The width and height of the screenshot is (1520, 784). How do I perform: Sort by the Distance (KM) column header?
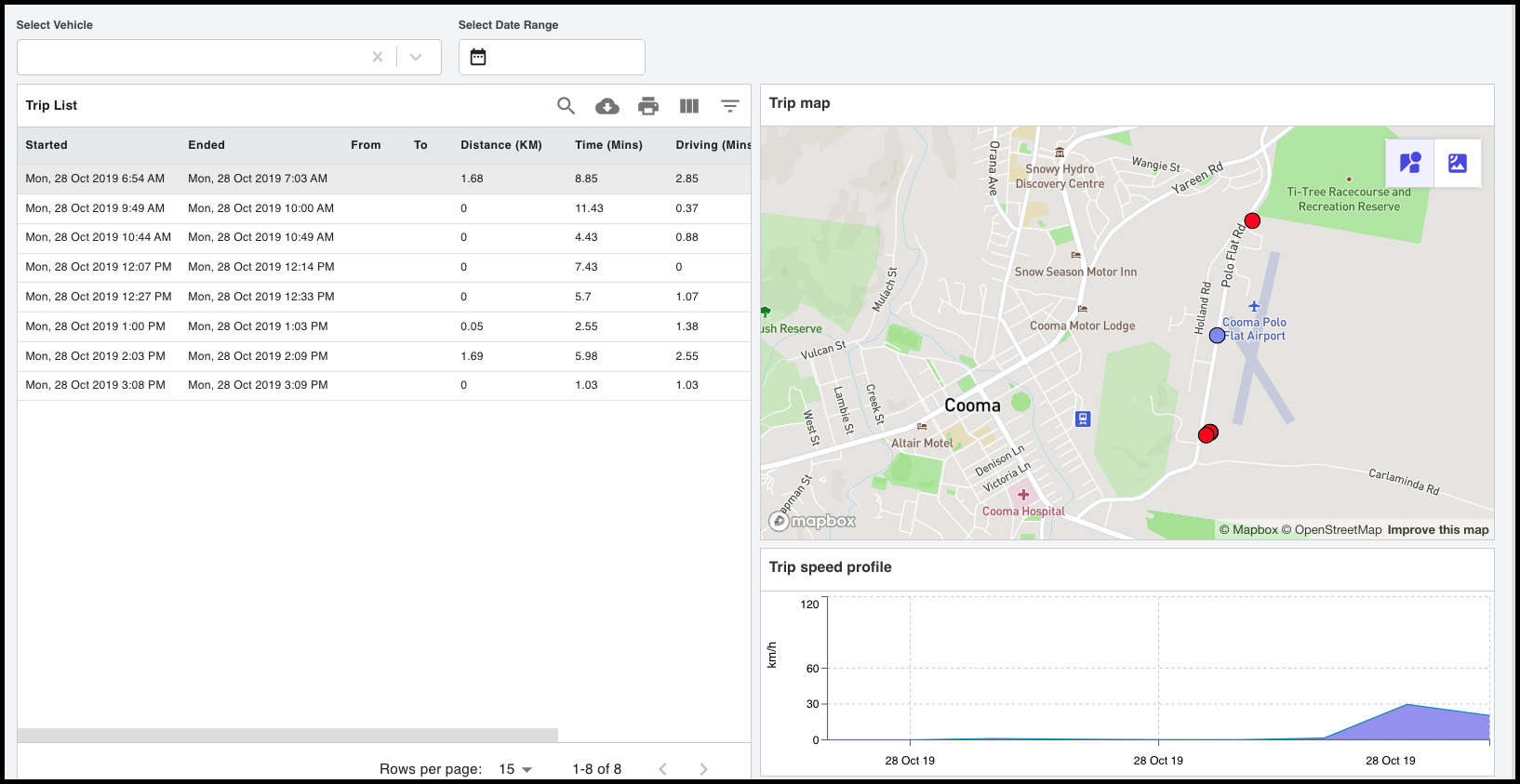[x=500, y=145]
